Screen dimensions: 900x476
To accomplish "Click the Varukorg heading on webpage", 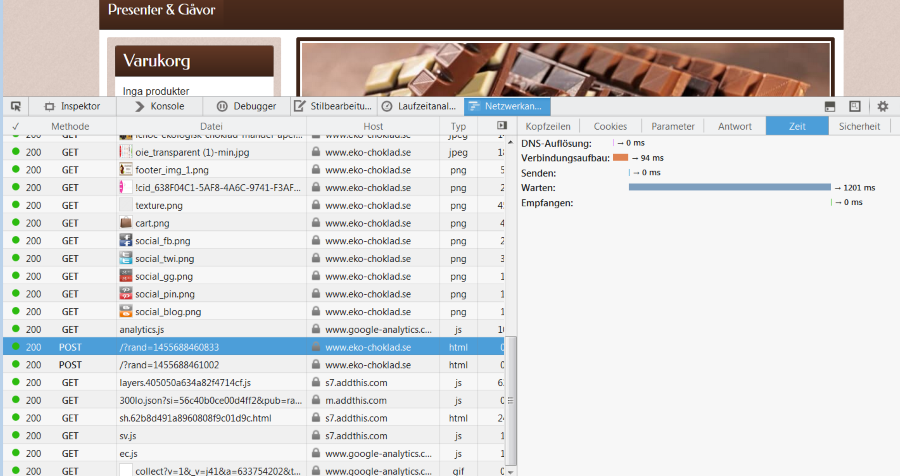I will [156, 61].
